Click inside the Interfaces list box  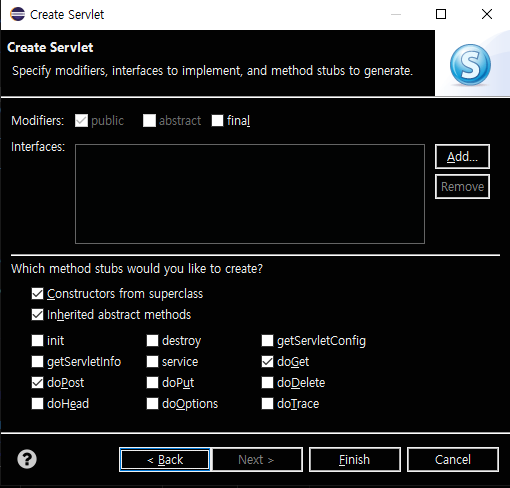pyautogui.click(x=250, y=194)
